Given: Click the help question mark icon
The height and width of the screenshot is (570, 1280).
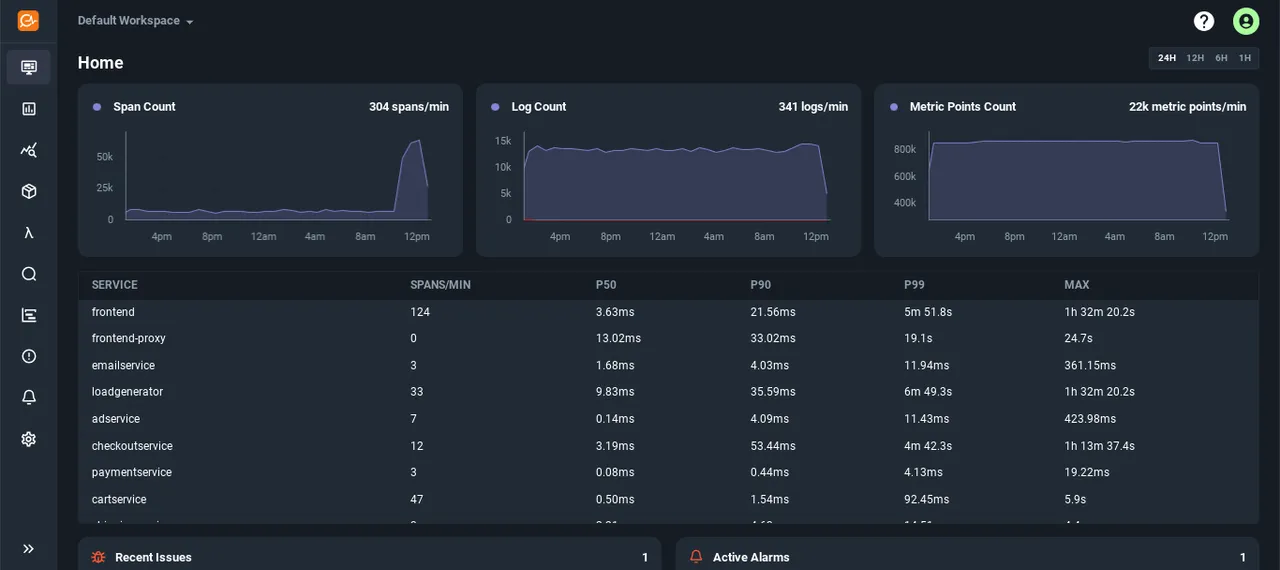Looking at the screenshot, I should point(1204,21).
